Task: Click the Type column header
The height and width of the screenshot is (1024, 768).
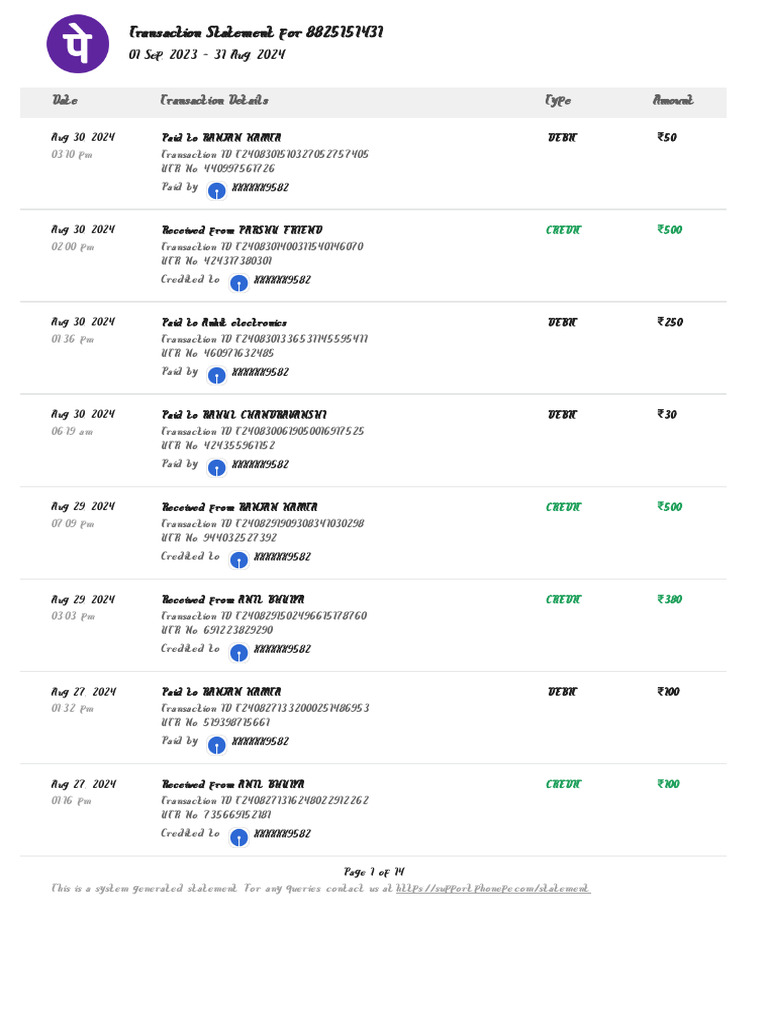Action: (x=558, y=100)
